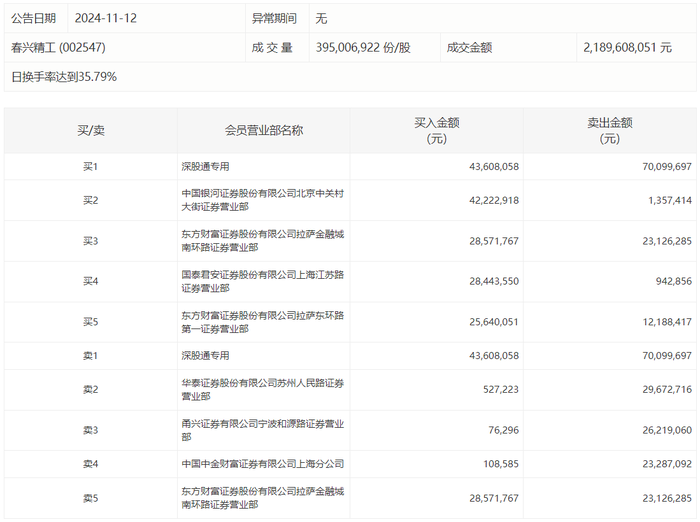Select sell amount 12,188,417
The width and height of the screenshot is (700, 522).
[667, 322]
